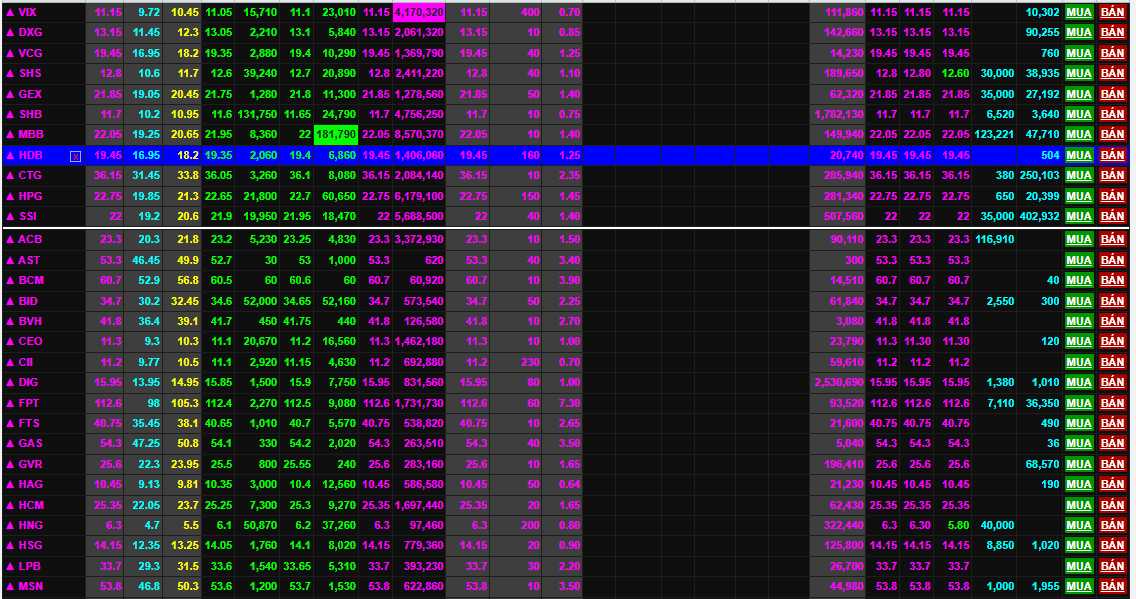The image size is (1136, 599).
Task: Click BÁN in the HNG row
Action: tap(1112, 526)
